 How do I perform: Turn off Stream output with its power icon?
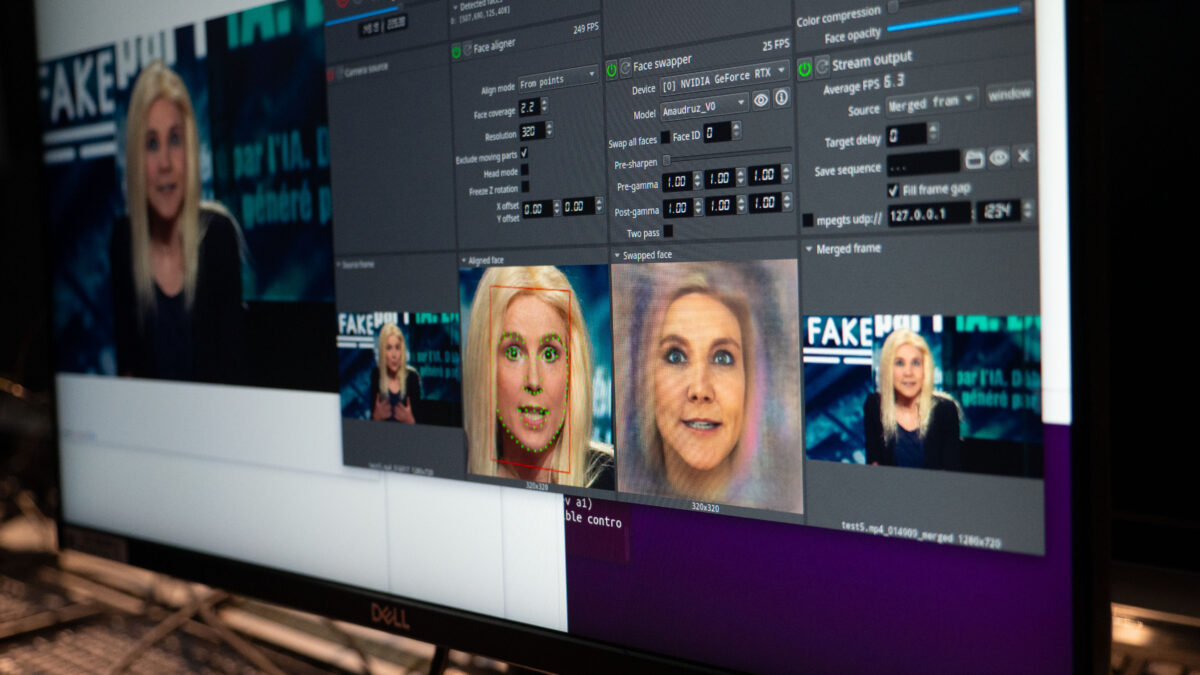point(804,67)
